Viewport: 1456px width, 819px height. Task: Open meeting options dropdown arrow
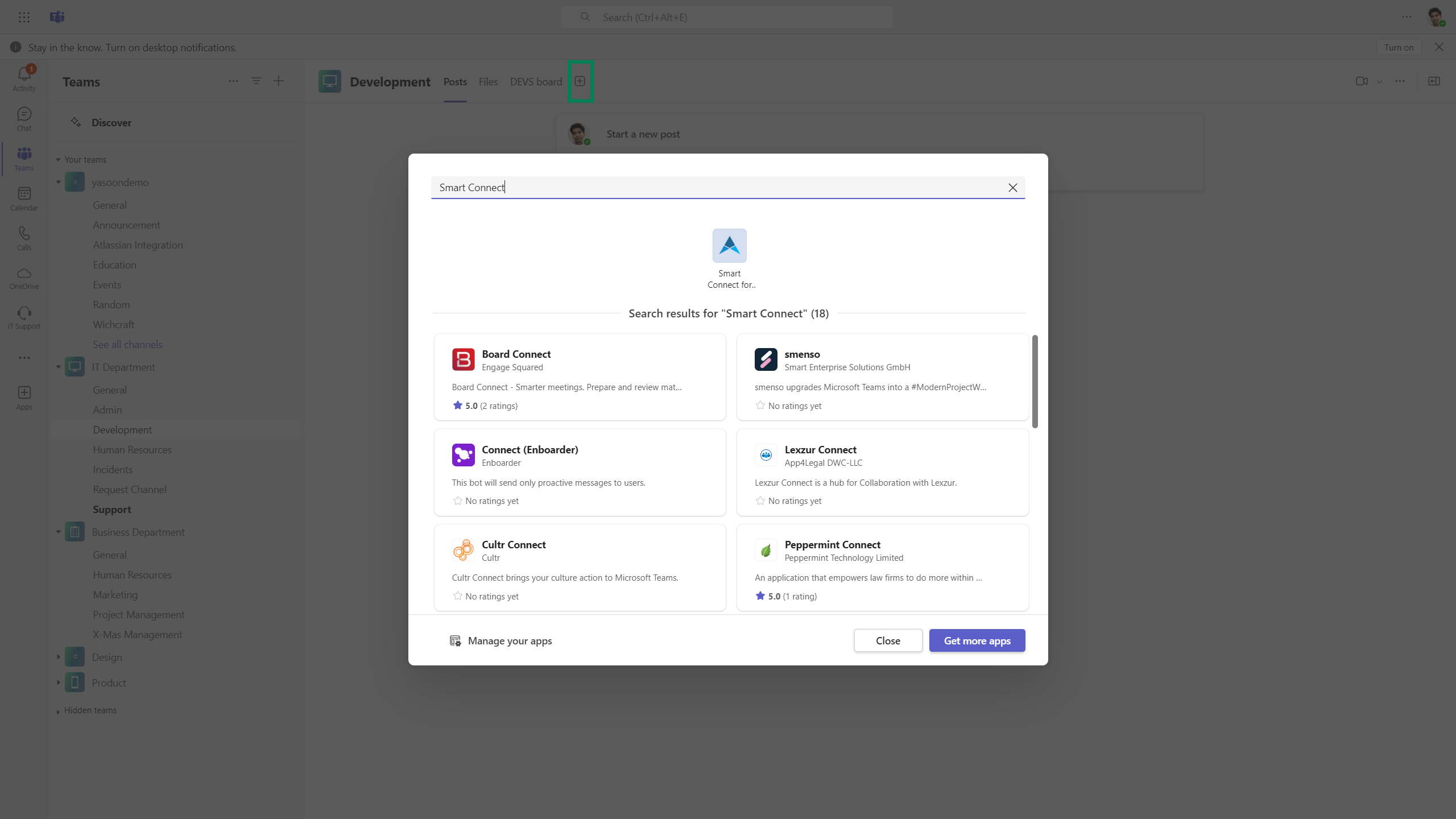point(1379,82)
